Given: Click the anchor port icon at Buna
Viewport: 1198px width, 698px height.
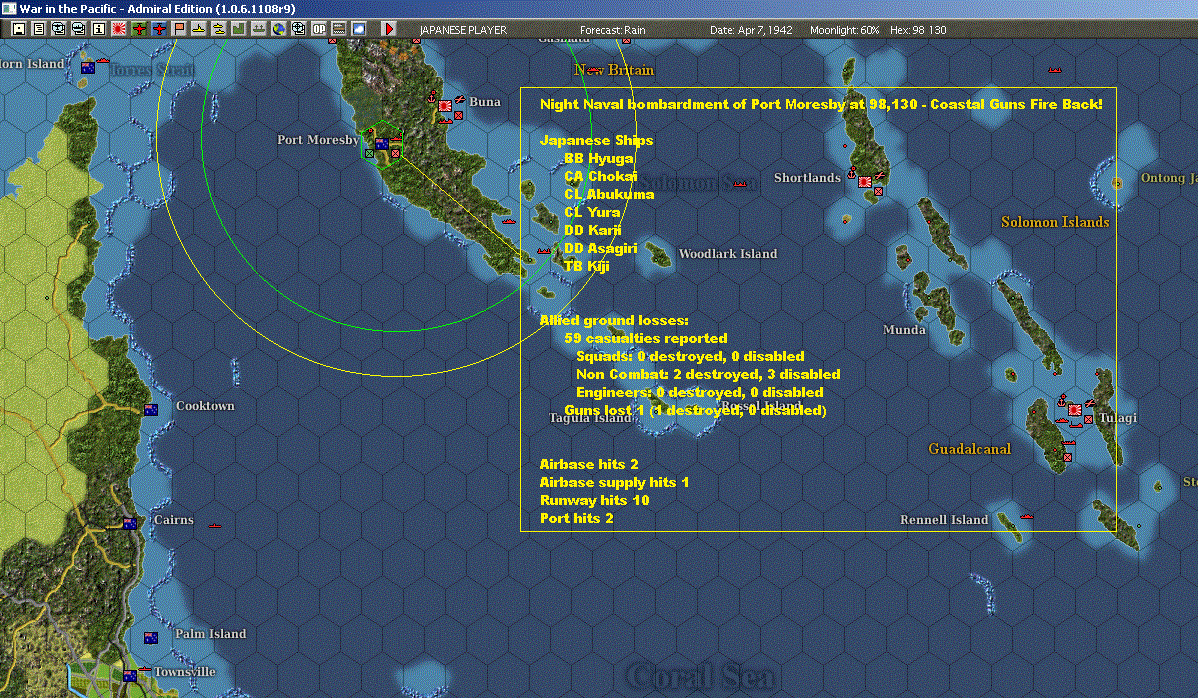Looking at the screenshot, I should click(432, 97).
